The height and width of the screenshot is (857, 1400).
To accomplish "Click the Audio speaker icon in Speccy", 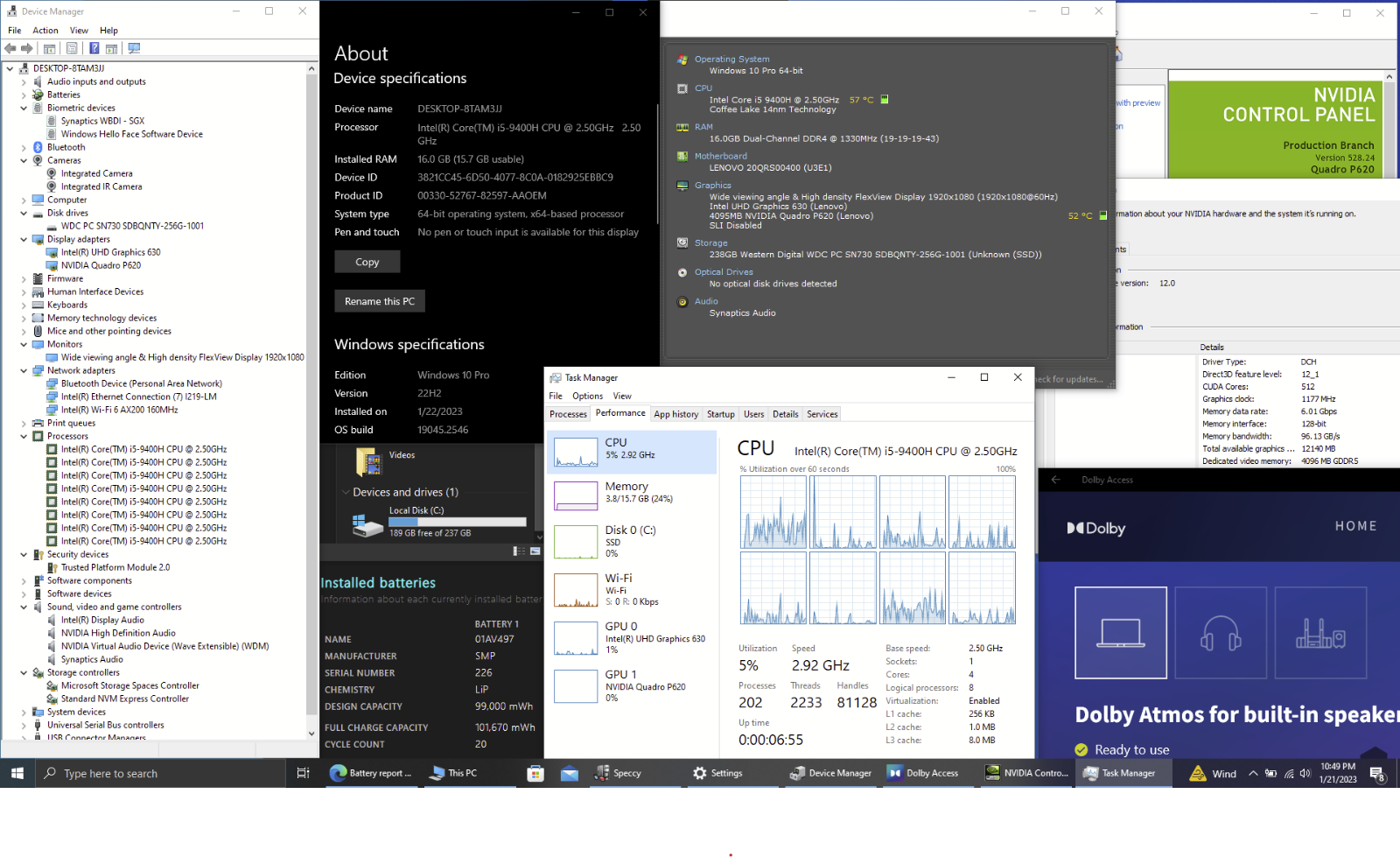I will 682,302.
